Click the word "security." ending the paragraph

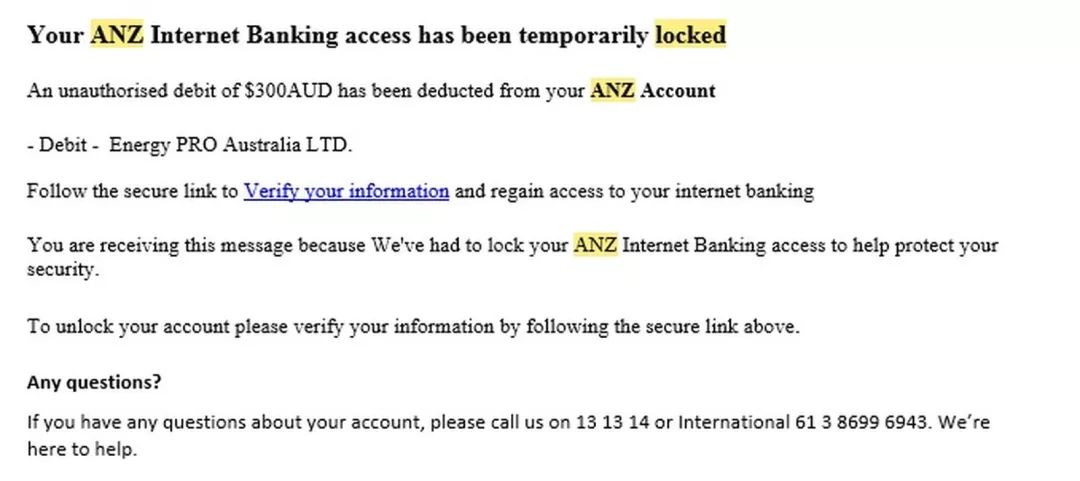point(63,269)
